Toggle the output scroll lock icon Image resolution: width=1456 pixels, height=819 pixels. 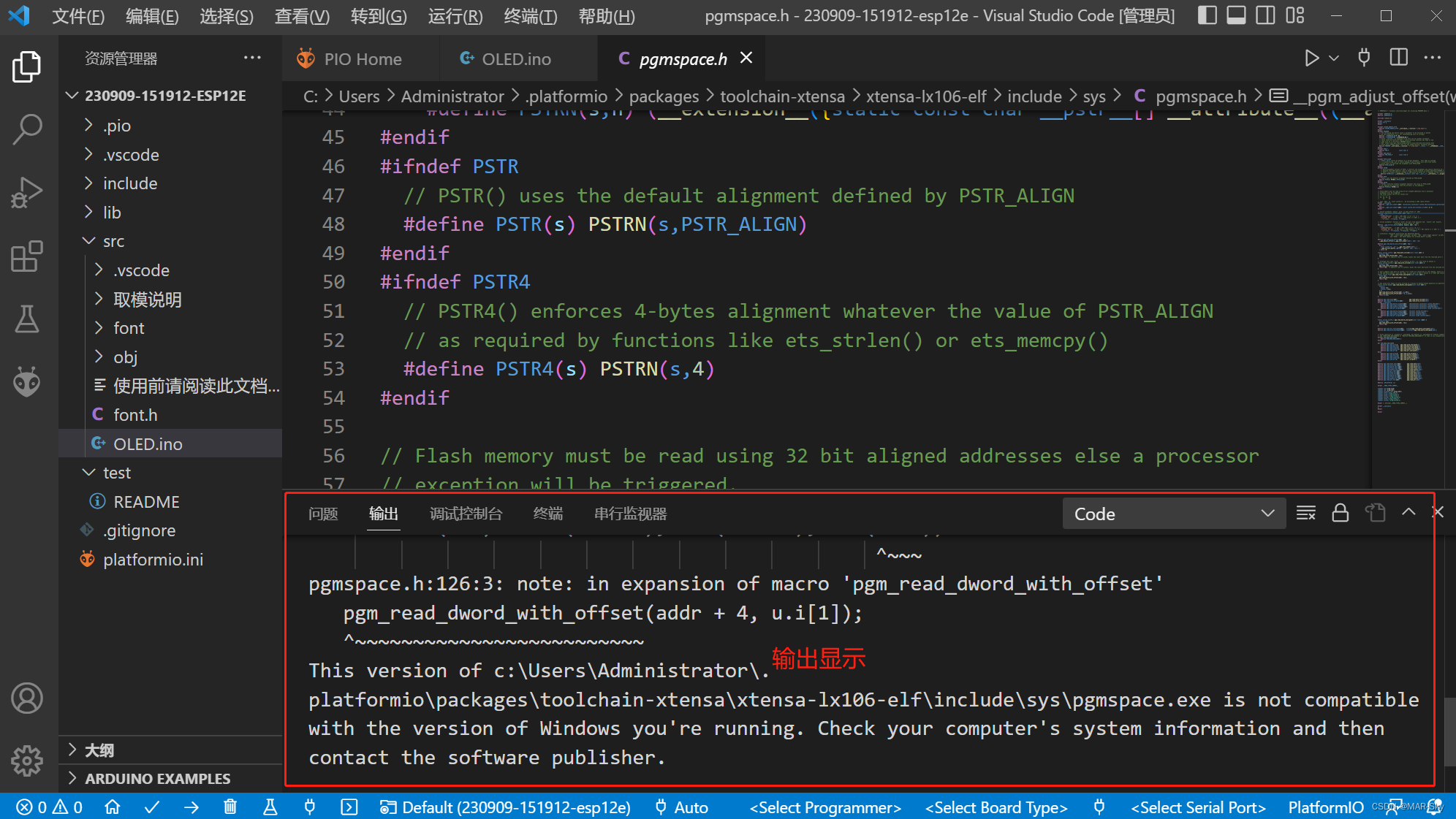tap(1340, 513)
